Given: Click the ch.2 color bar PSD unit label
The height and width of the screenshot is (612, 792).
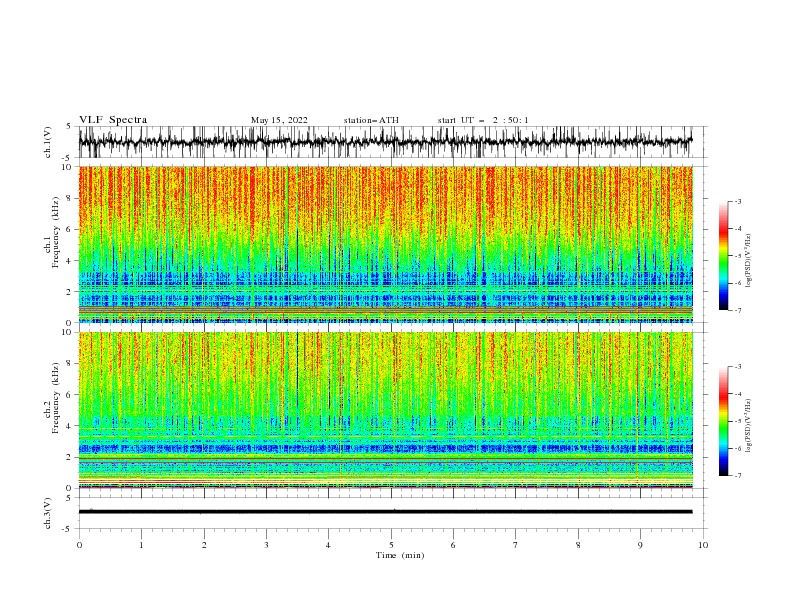Looking at the screenshot, I should click(x=748, y=426).
